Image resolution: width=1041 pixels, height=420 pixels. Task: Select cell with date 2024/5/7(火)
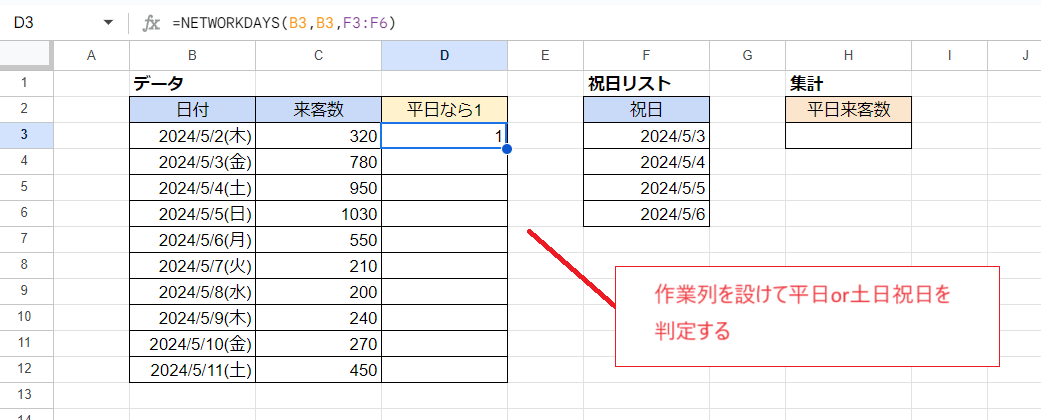[193, 265]
